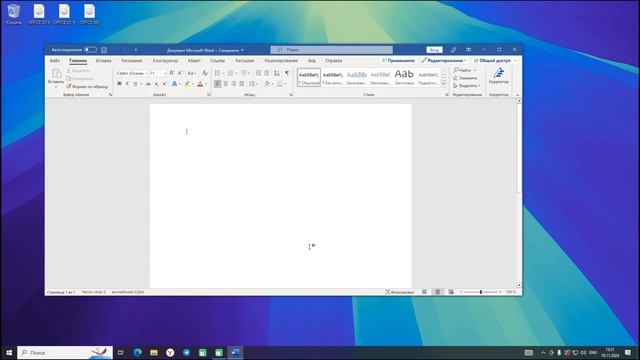
Task: Justify the text alignment
Action: point(242,84)
